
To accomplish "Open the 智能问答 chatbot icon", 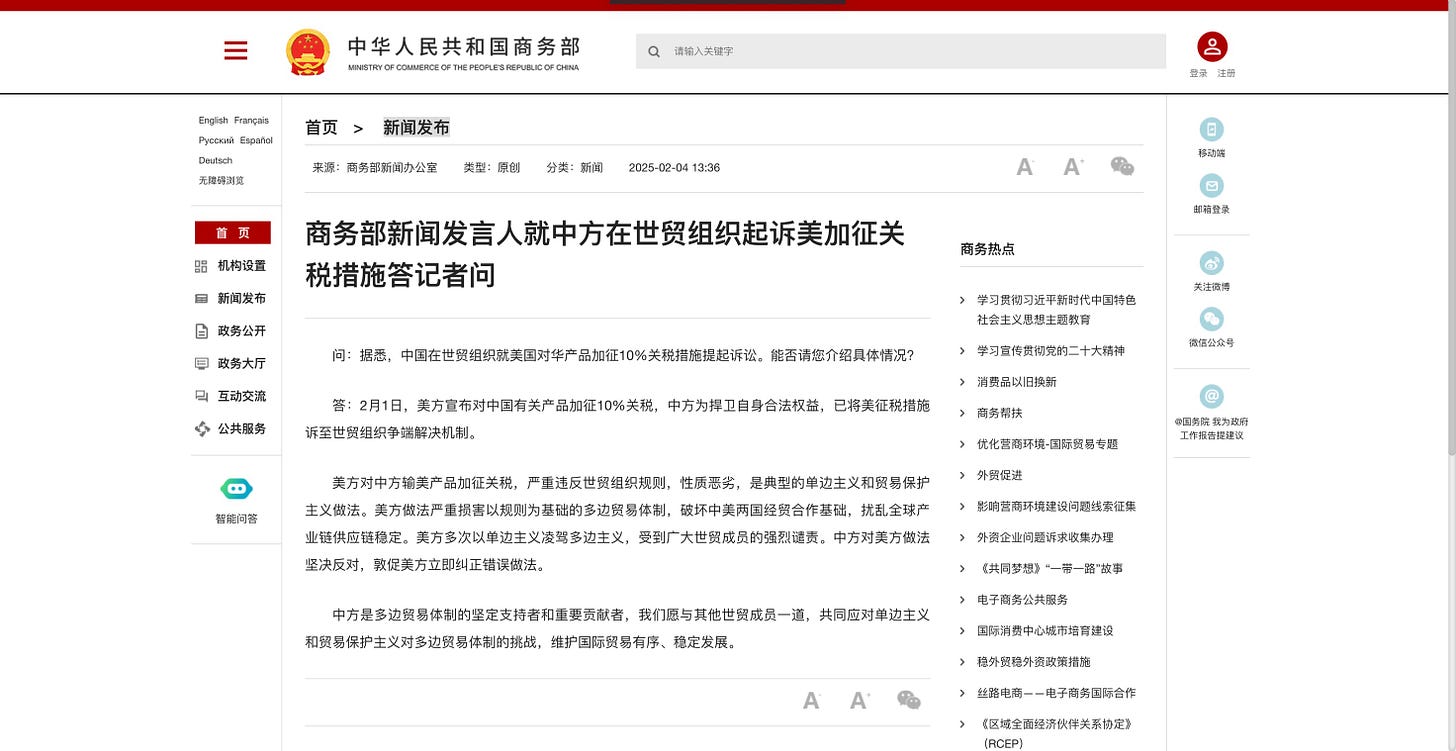I will 236,489.
